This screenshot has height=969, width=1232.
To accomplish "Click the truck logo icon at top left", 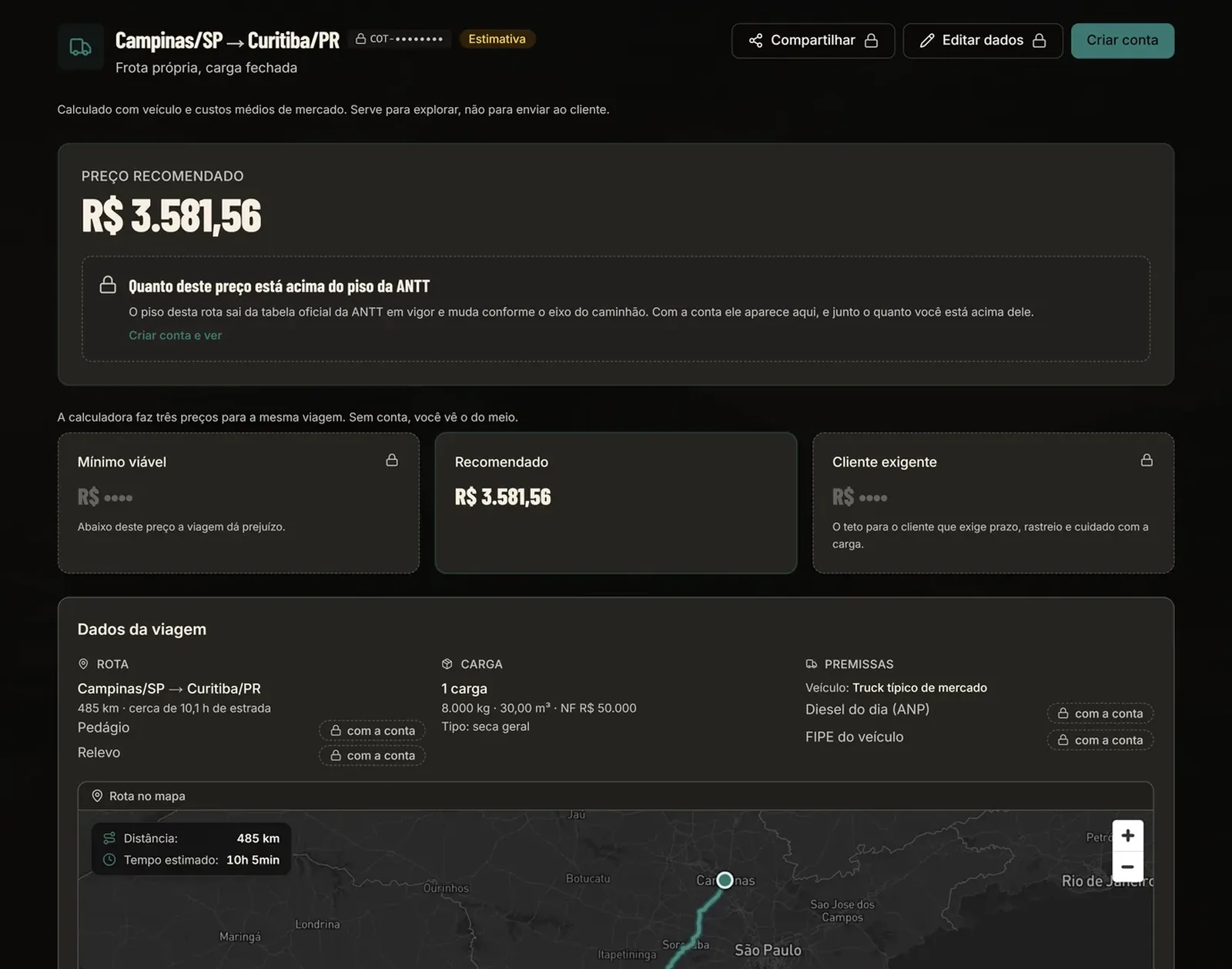I will [x=81, y=47].
